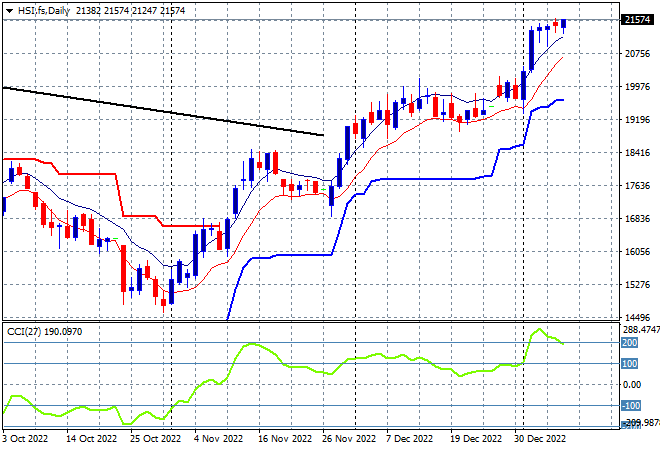Click the 19976 price axis value
Screen dimensions: 660x450
[637, 87]
